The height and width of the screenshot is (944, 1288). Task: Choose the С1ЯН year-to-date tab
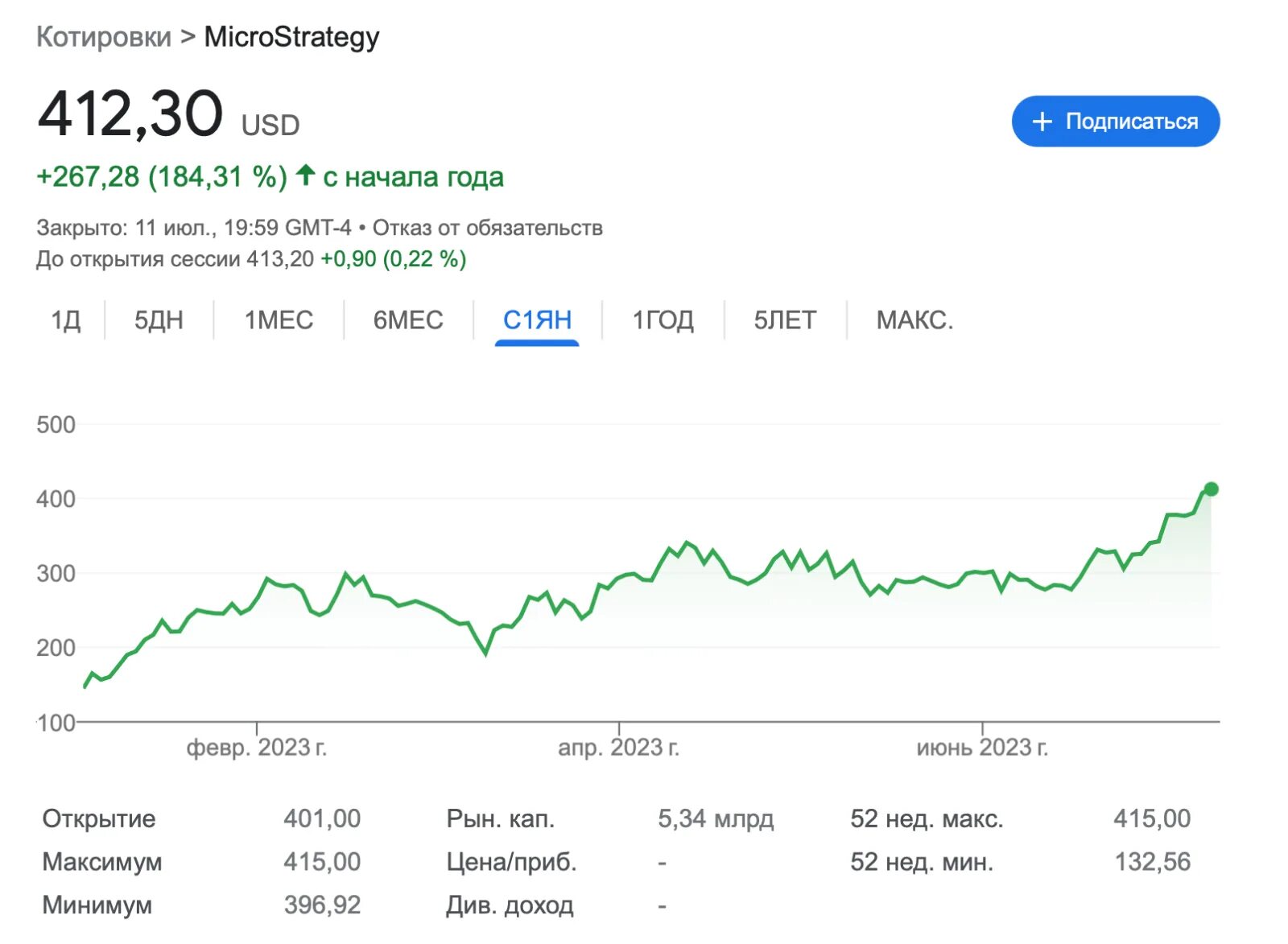[537, 320]
